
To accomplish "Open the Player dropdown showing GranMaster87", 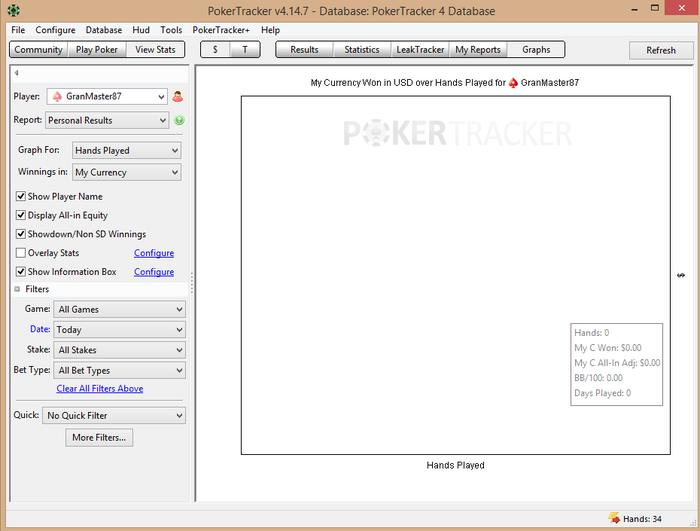I will pyautogui.click(x=107, y=96).
